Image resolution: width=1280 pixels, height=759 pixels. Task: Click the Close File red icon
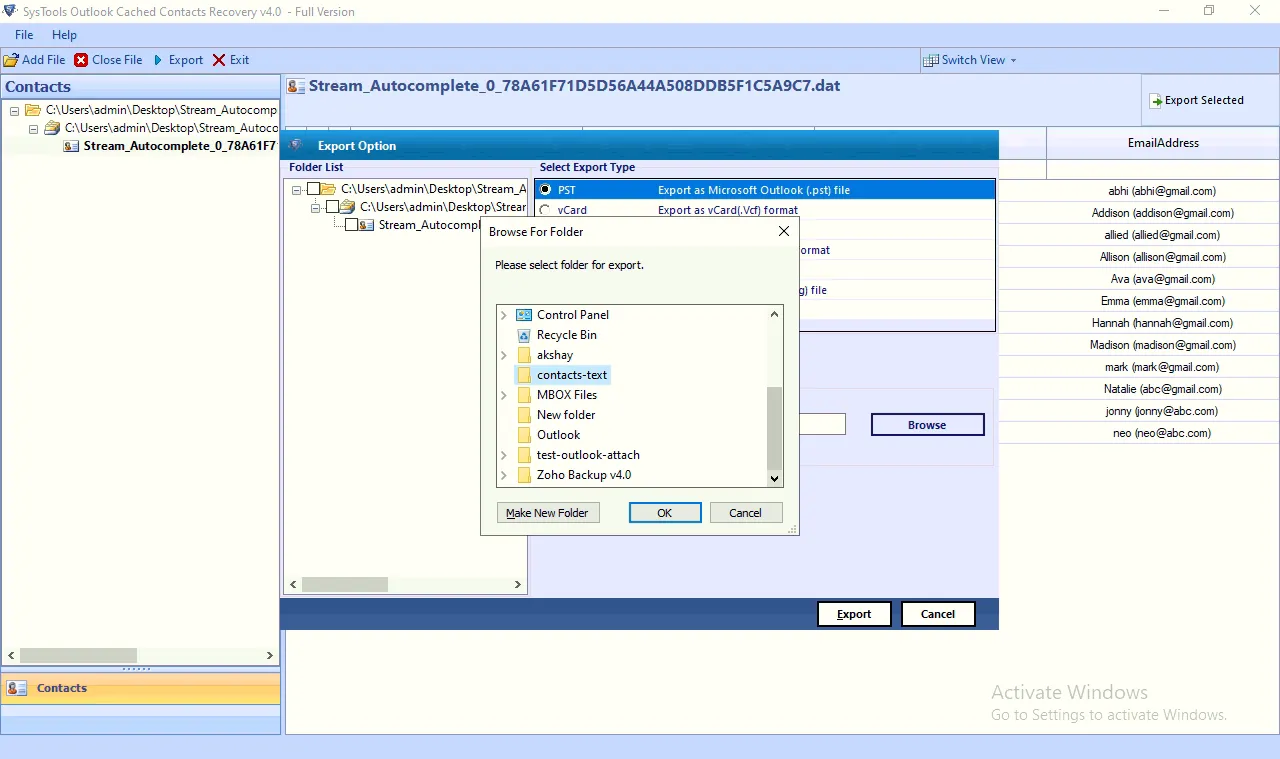pyautogui.click(x=80, y=59)
